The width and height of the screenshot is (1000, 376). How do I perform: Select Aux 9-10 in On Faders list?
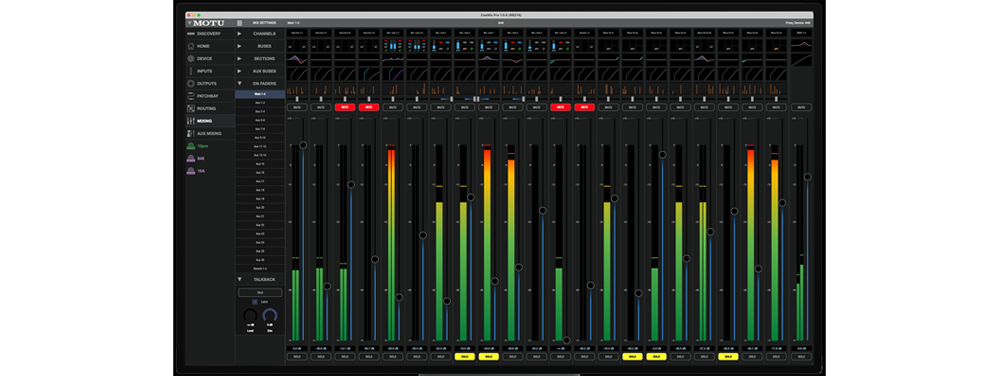(x=260, y=138)
